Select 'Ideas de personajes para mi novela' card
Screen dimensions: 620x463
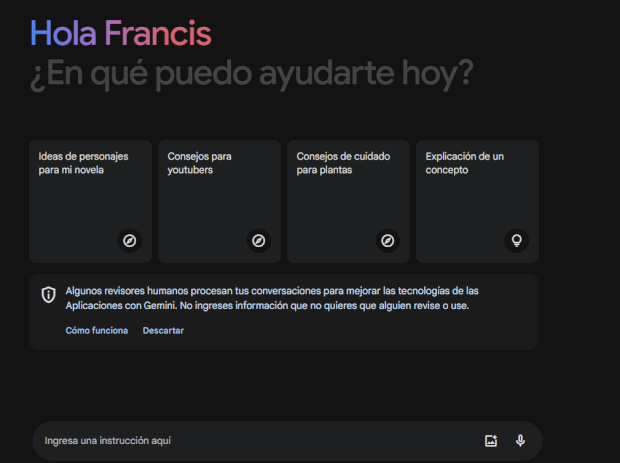click(x=91, y=201)
